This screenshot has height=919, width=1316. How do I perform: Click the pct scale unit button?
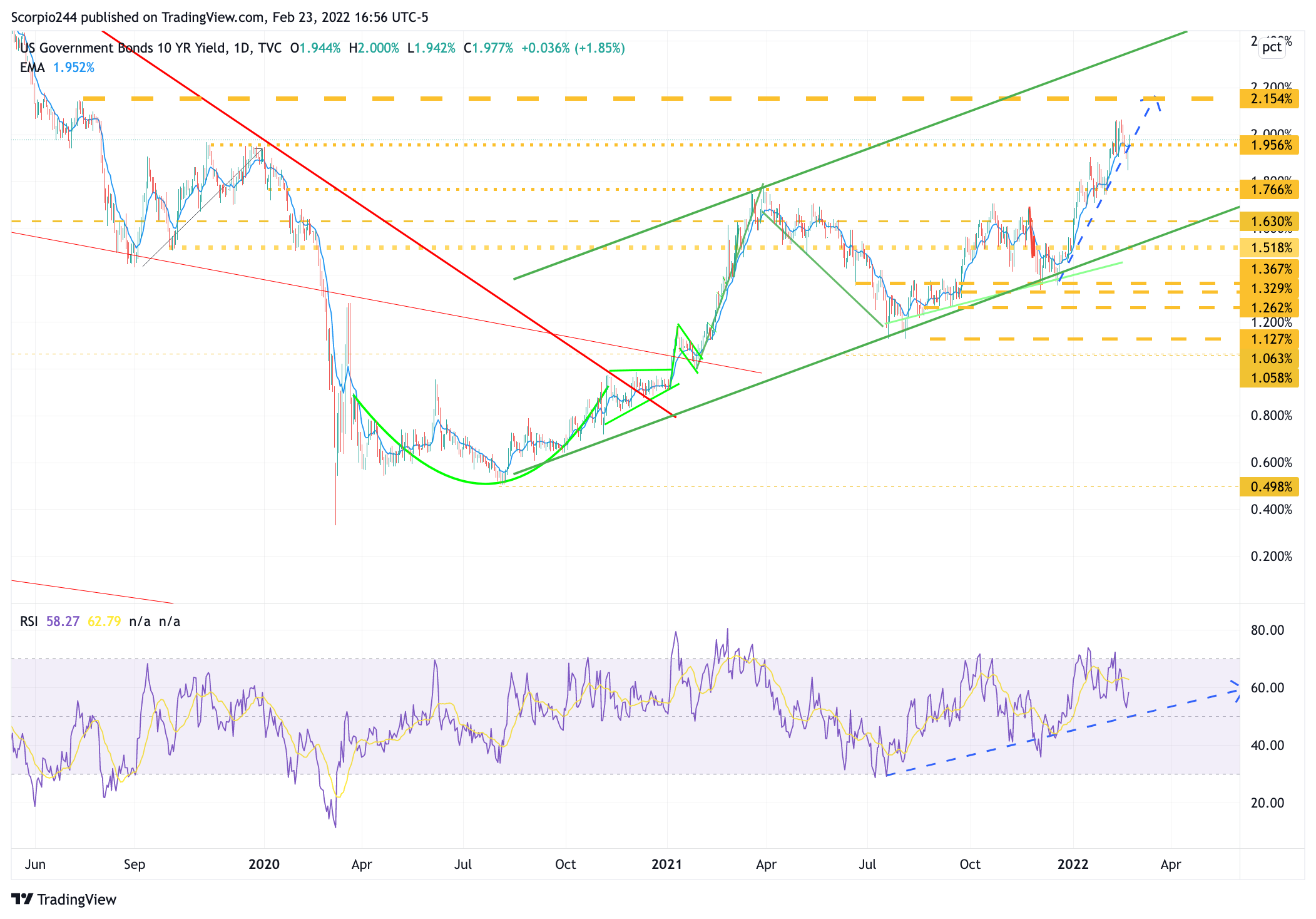(x=1271, y=48)
